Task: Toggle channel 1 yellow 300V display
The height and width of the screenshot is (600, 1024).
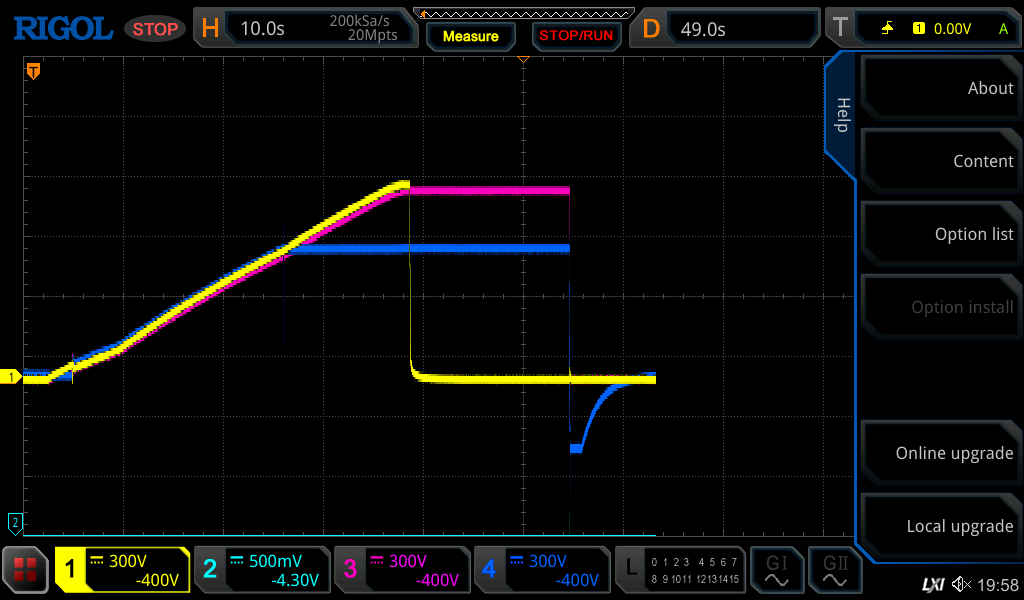Action: [122, 570]
